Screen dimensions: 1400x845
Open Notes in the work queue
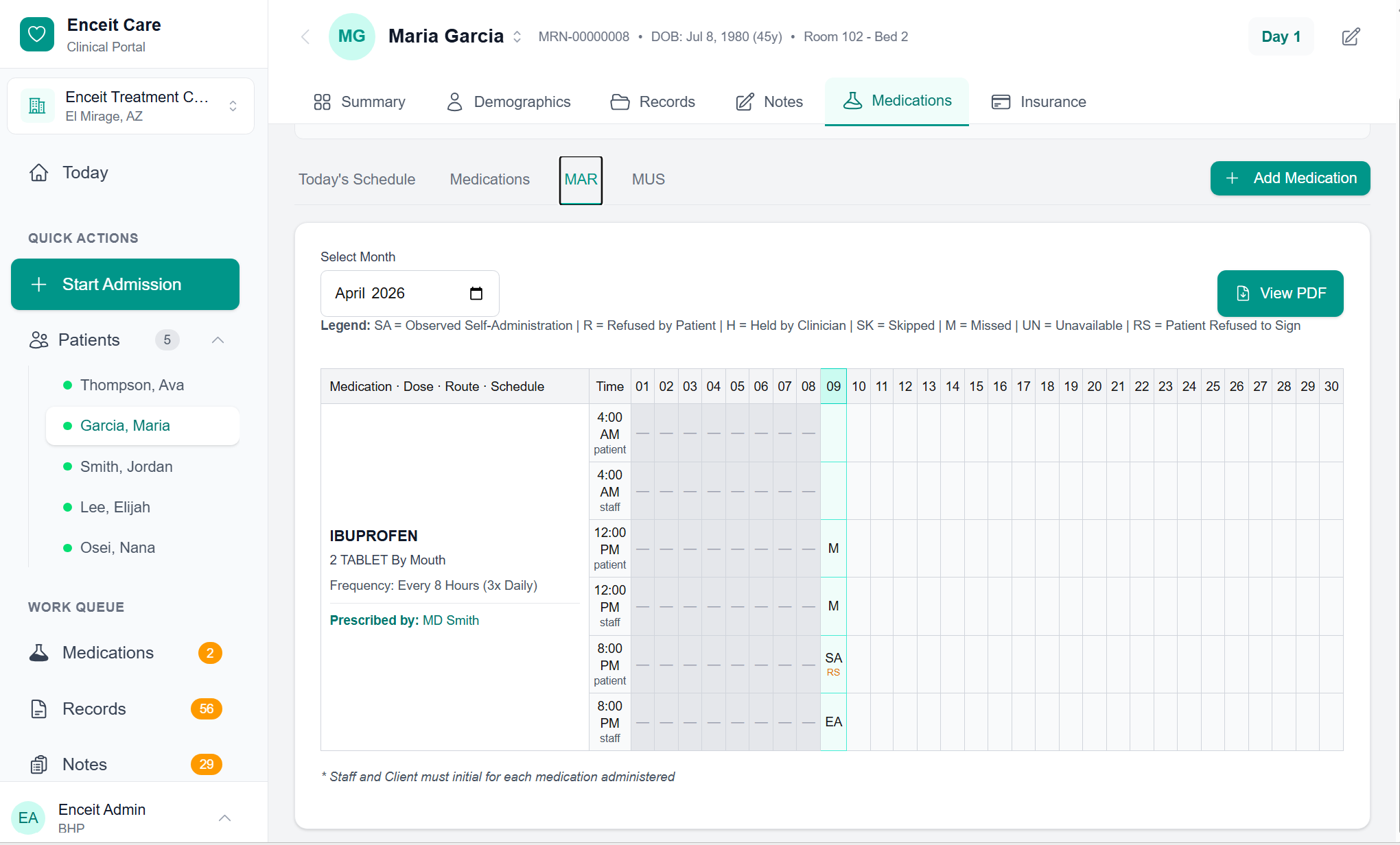coord(125,764)
